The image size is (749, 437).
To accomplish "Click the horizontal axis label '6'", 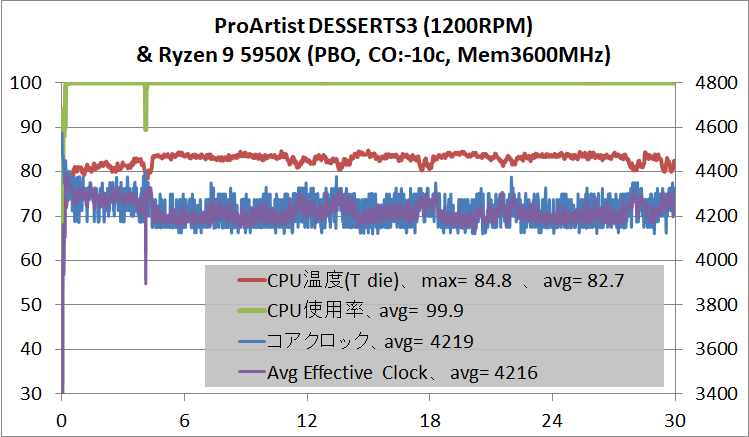I will pos(184,421).
